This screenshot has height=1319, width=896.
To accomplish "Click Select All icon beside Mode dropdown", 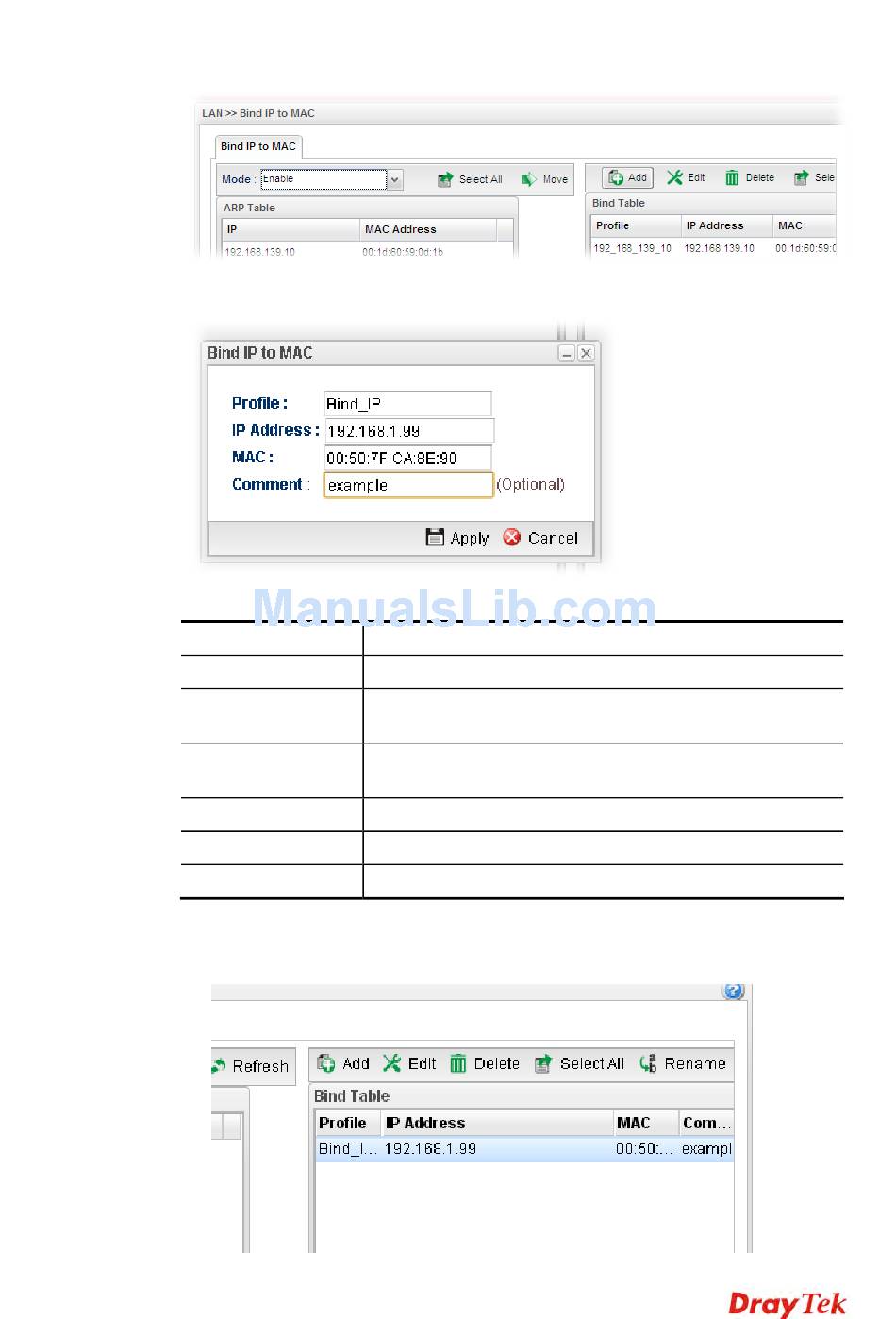I will tap(445, 179).
